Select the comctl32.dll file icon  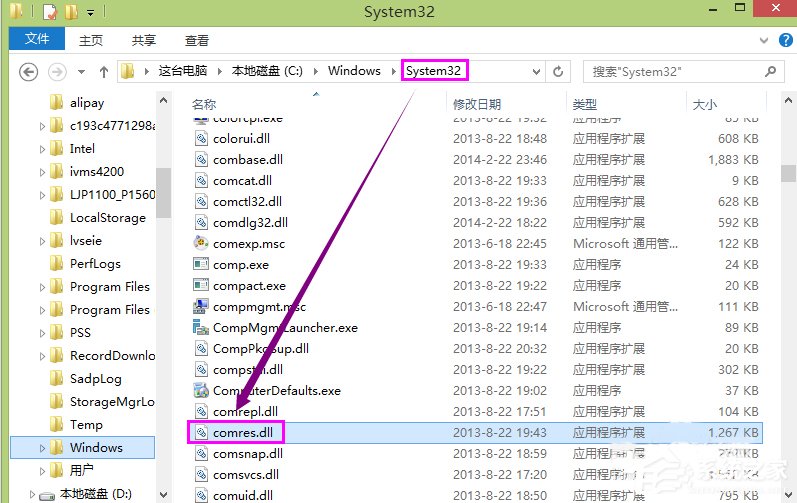click(201, 201)
